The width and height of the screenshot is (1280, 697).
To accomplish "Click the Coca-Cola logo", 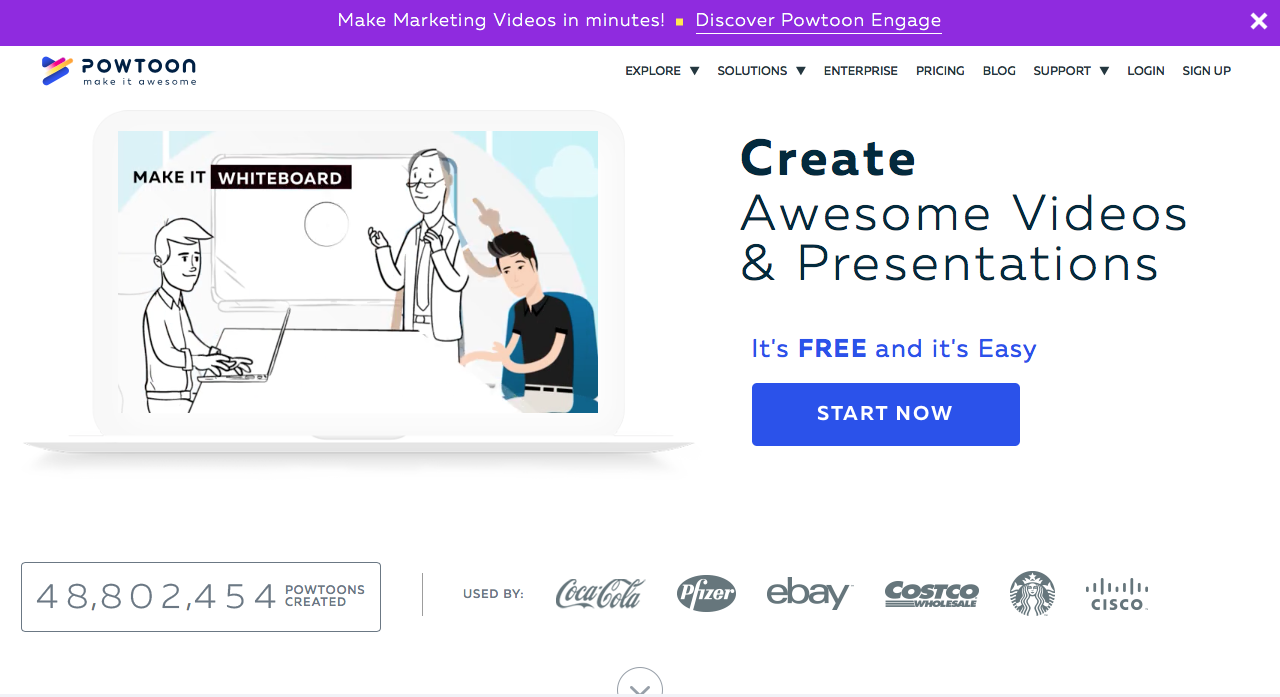I will tap(600, 594).
